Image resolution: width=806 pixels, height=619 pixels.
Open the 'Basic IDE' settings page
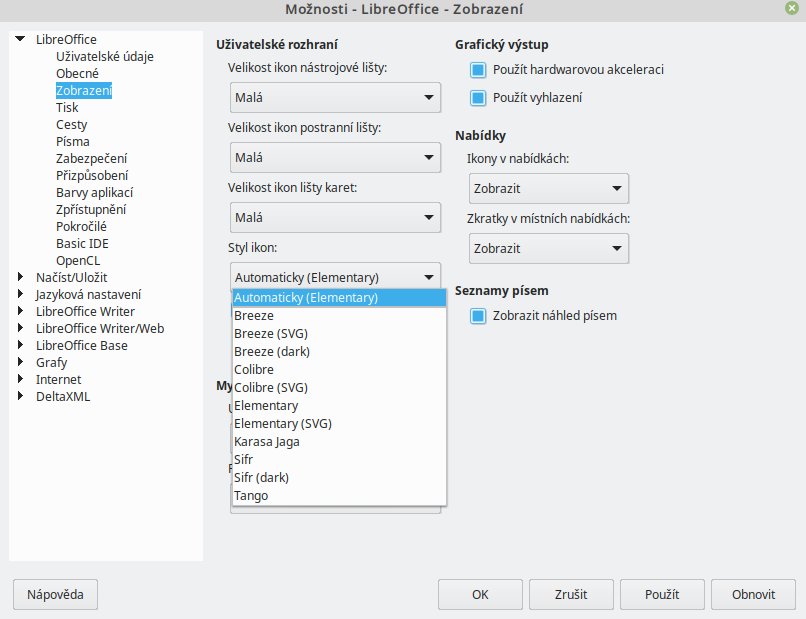tap(82, 243)
